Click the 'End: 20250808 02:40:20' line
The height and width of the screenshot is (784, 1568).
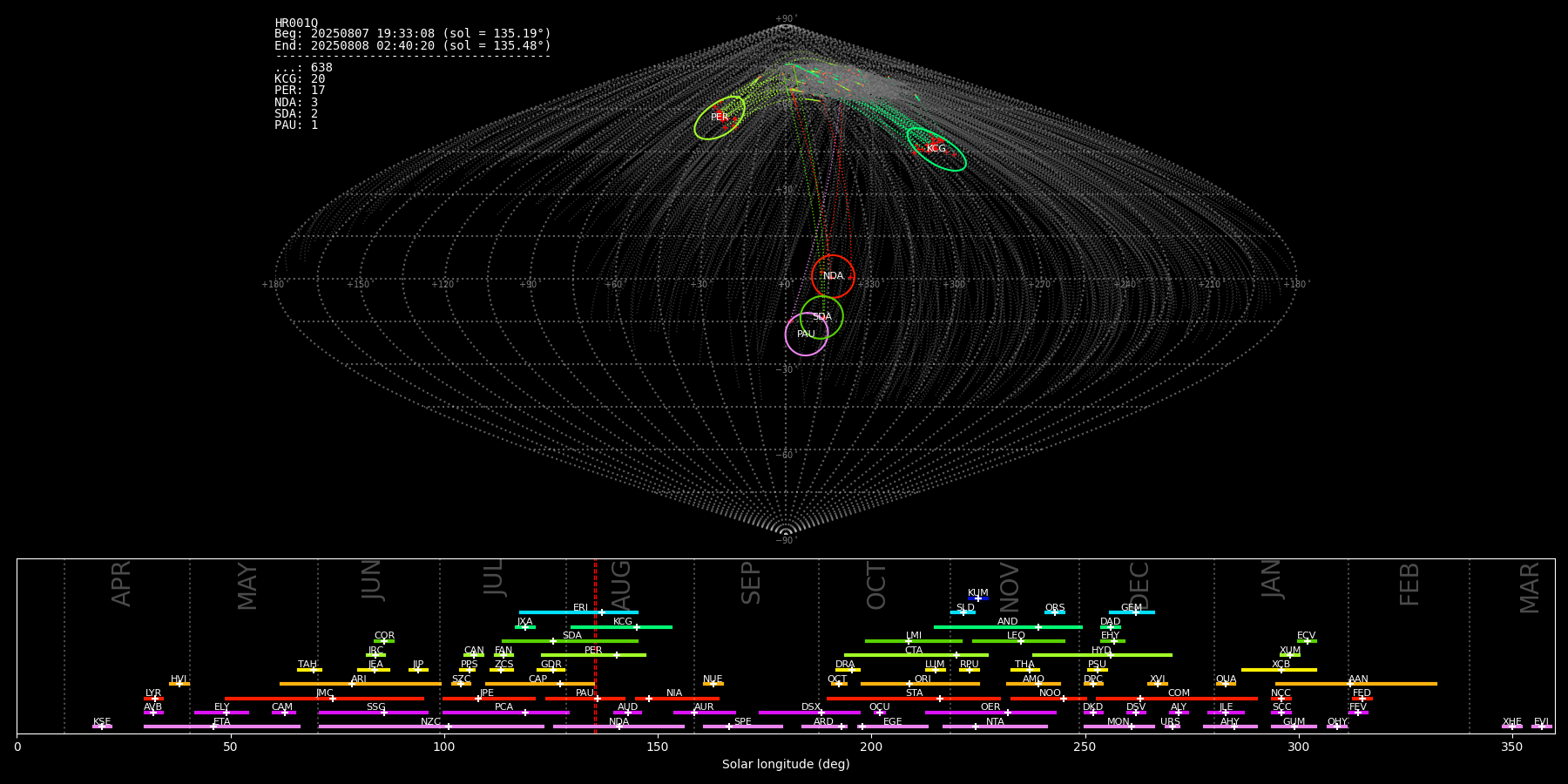click(x=413, y=45)
